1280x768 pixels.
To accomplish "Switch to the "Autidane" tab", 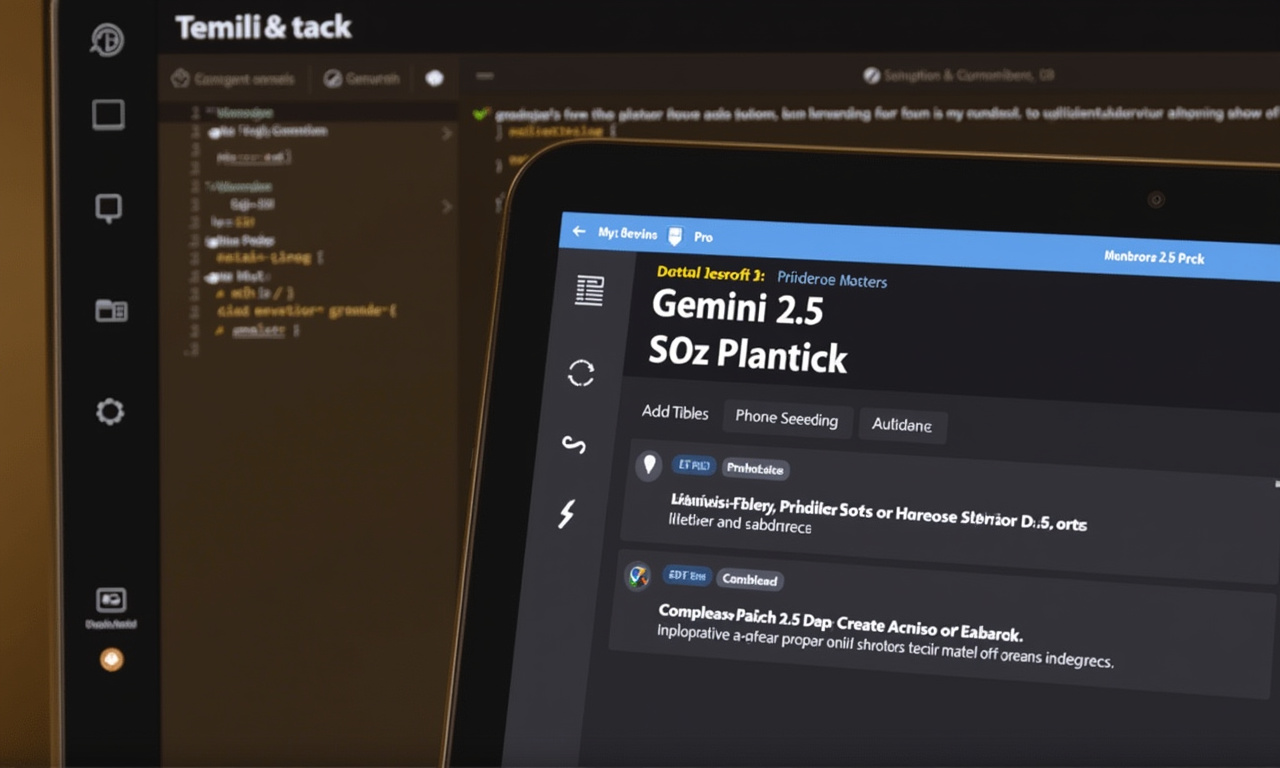I will pyautogui.click(x=902, y=425).
